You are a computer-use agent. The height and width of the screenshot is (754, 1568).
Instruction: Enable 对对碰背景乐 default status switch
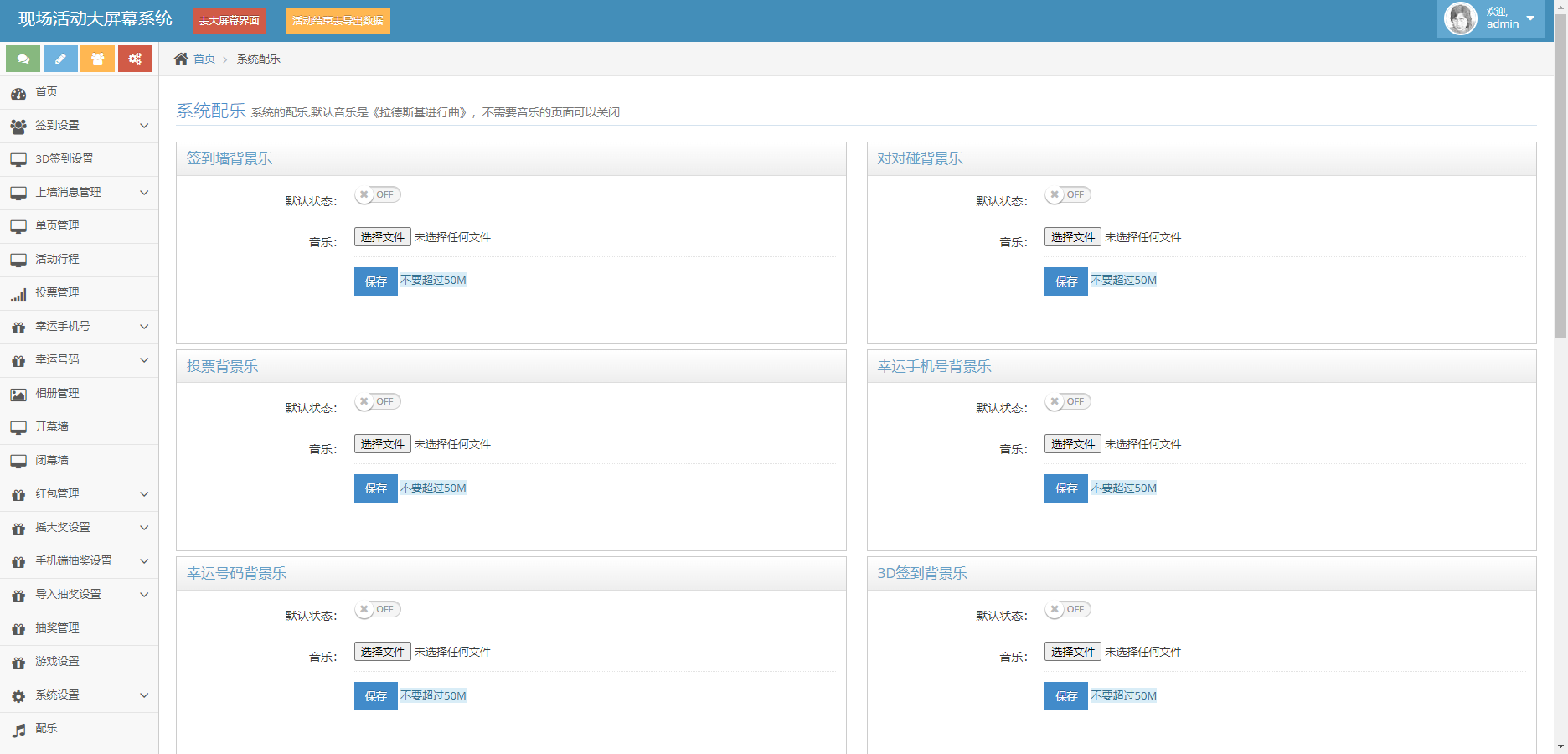coord(1068,195)
